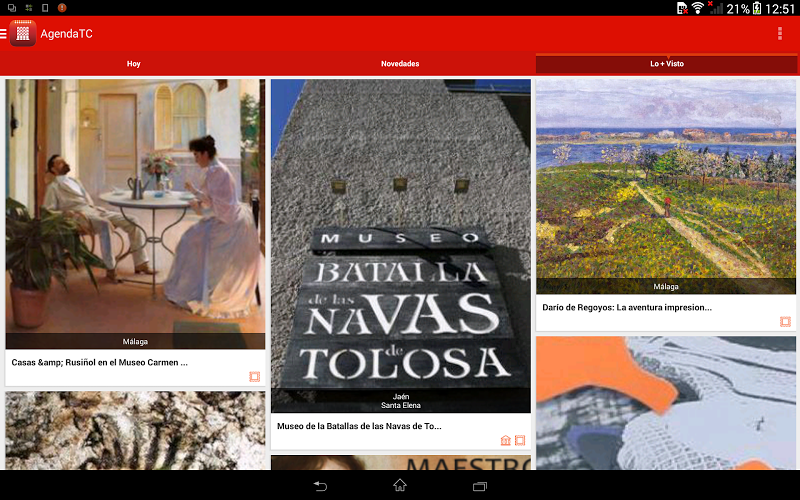The height and width of the screenshot is (500, 800).
Task: Tap the red alert notification icon in the status bar
Action: pyautogui.click(x=62, y=8)
